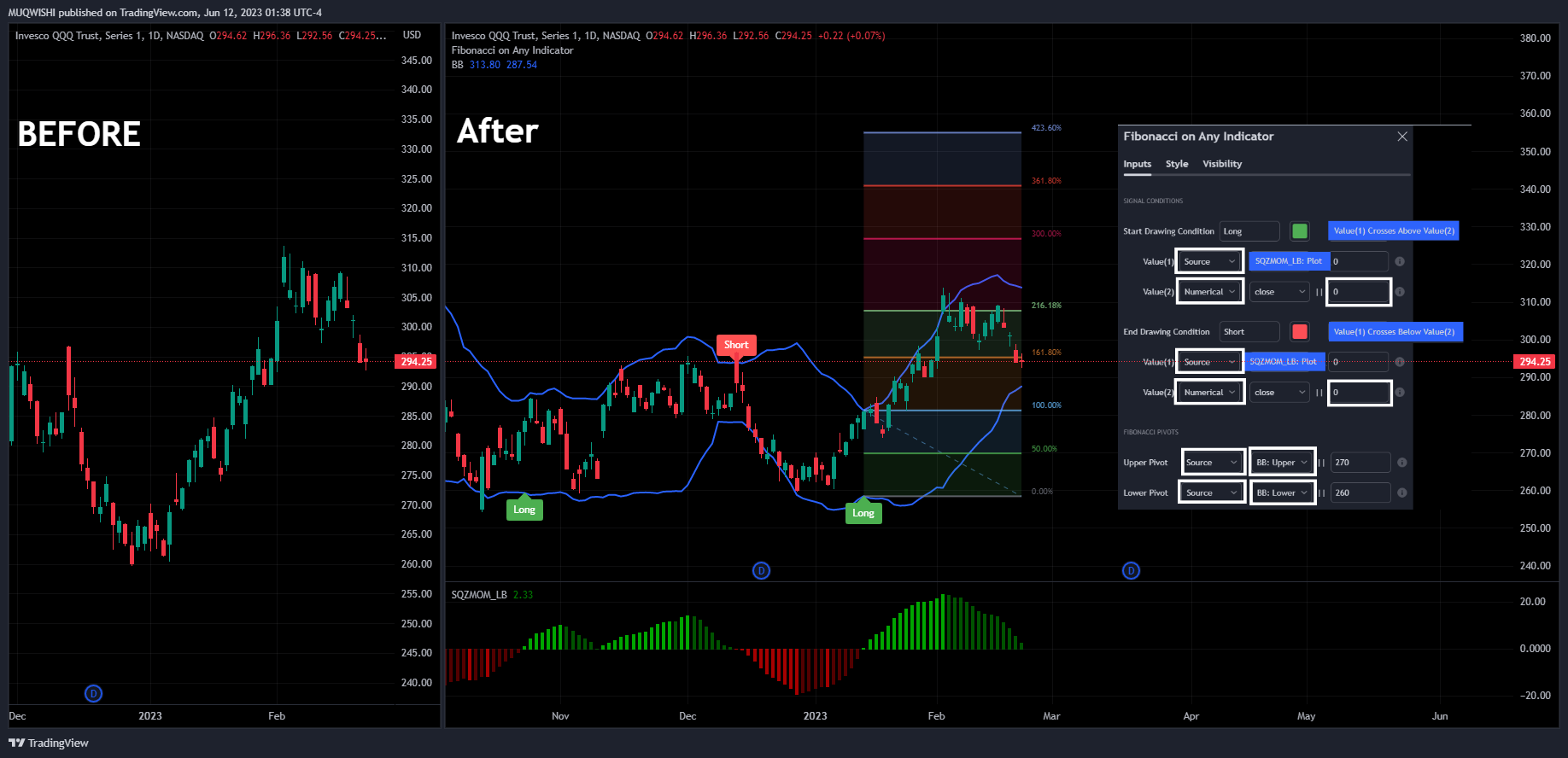Open Source dropdown for End condition Value(1)

click(1210, 362)
